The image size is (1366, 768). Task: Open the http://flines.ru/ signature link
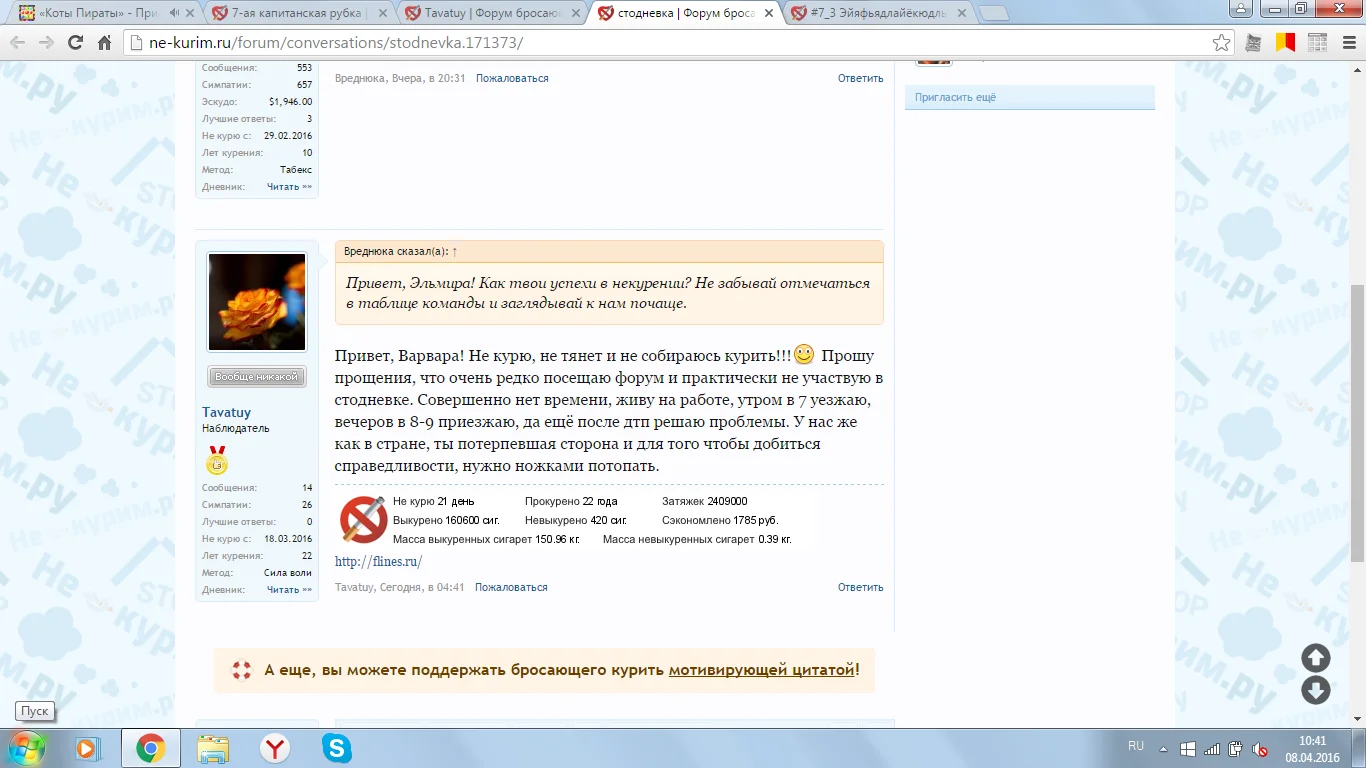(x=378, y=561)
